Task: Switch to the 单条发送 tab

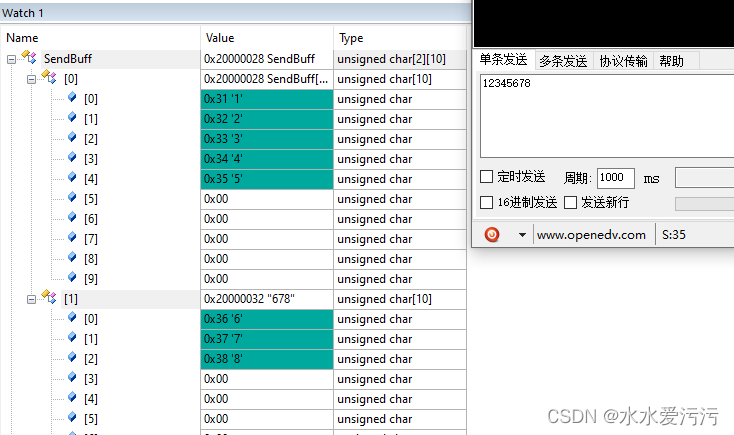Action: pyautogui.click(x=503, y=59)
